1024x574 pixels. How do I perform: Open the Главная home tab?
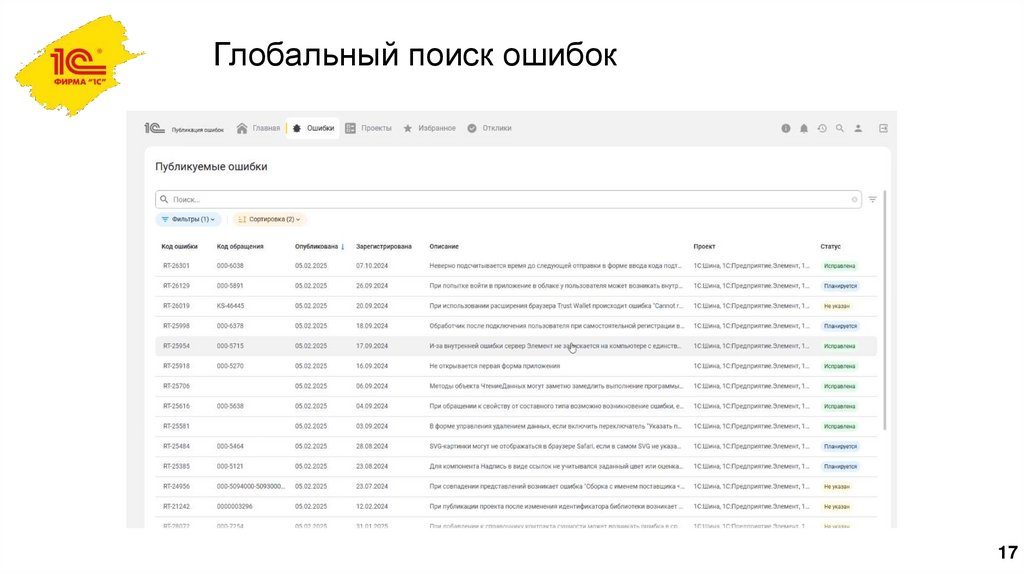pos(258,128)
